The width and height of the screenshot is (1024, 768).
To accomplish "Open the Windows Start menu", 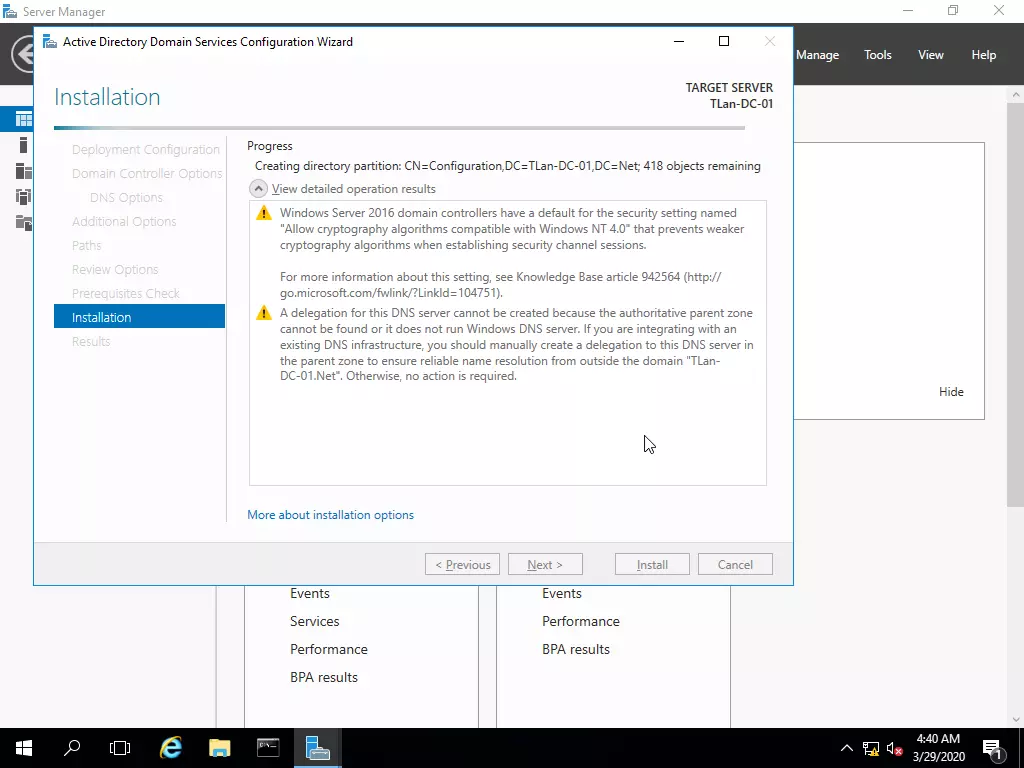I will [x=24, y=748].
